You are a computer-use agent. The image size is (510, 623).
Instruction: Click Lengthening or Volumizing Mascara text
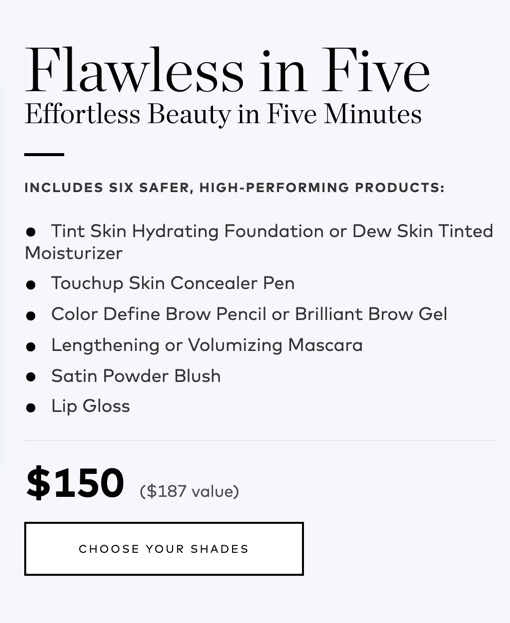[x=207, y=345]
